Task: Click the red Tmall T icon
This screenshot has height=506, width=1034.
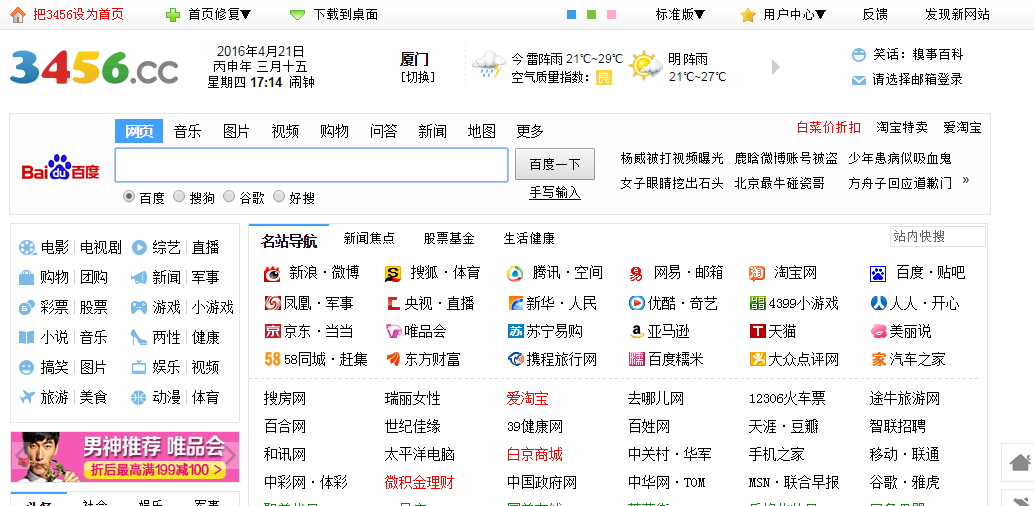Action: pos(758,331)
